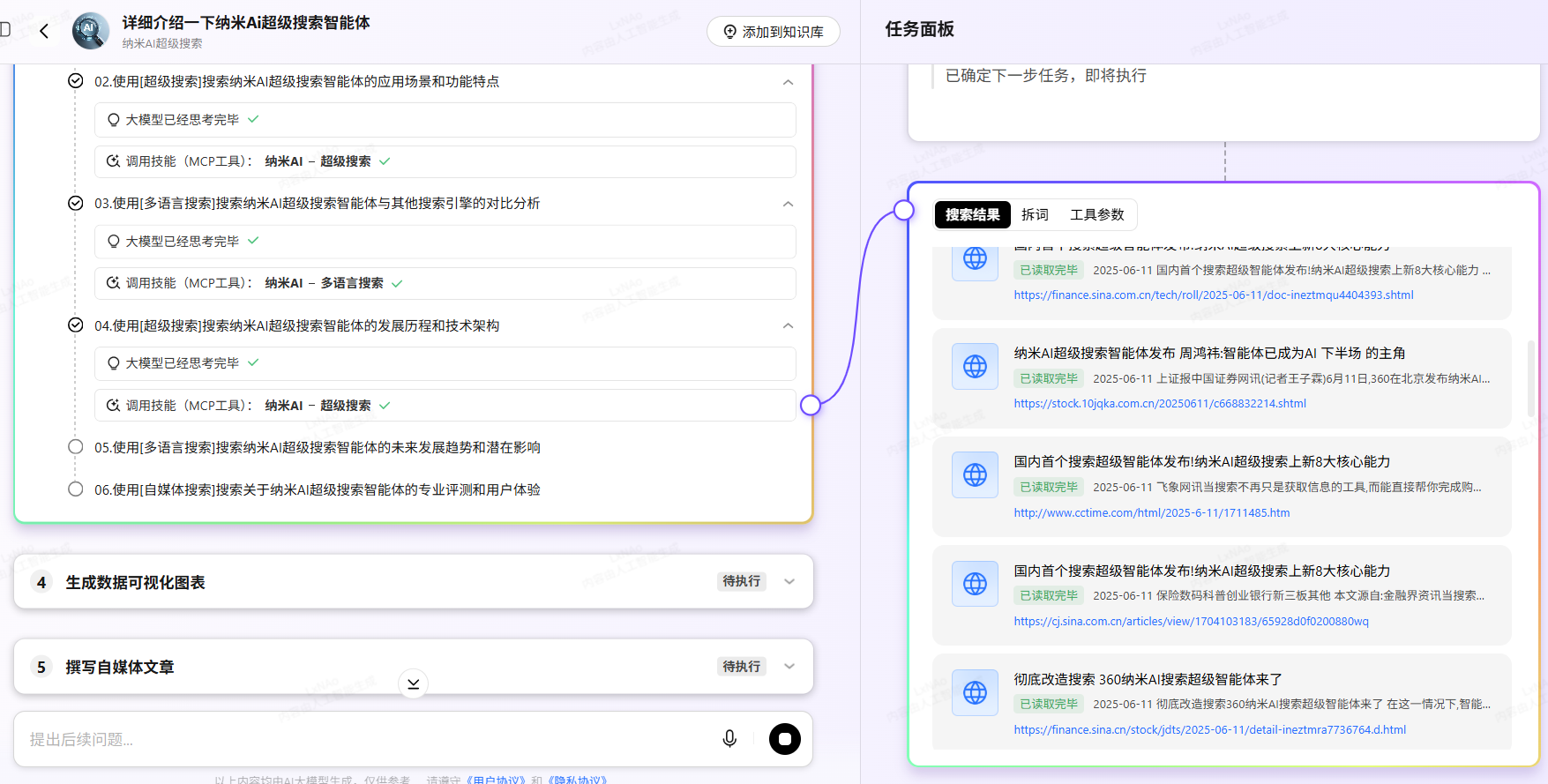Click the pending circle of step 05
Image resolution: width=1548 pixels, height=784 pixels.
tap(76, 447)
